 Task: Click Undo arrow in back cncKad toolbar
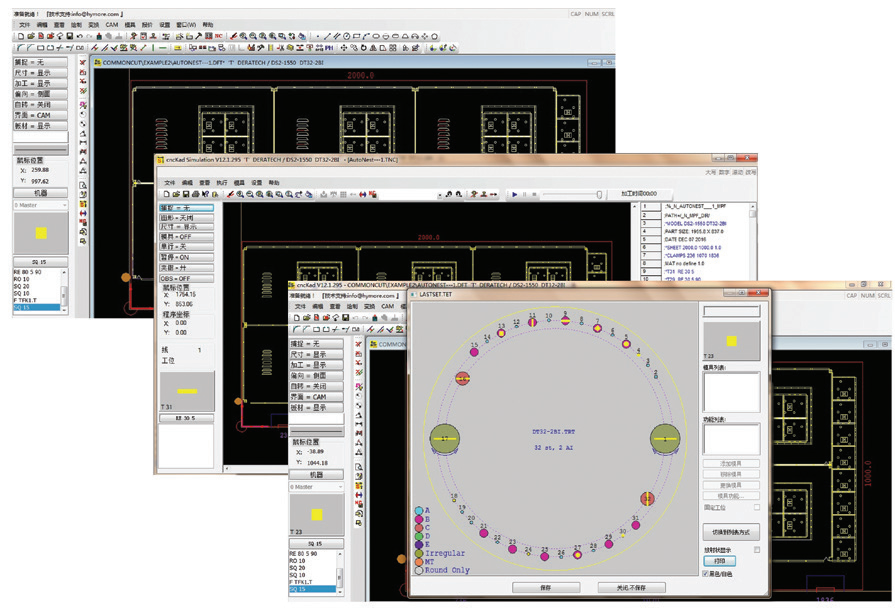coord(79,36)
